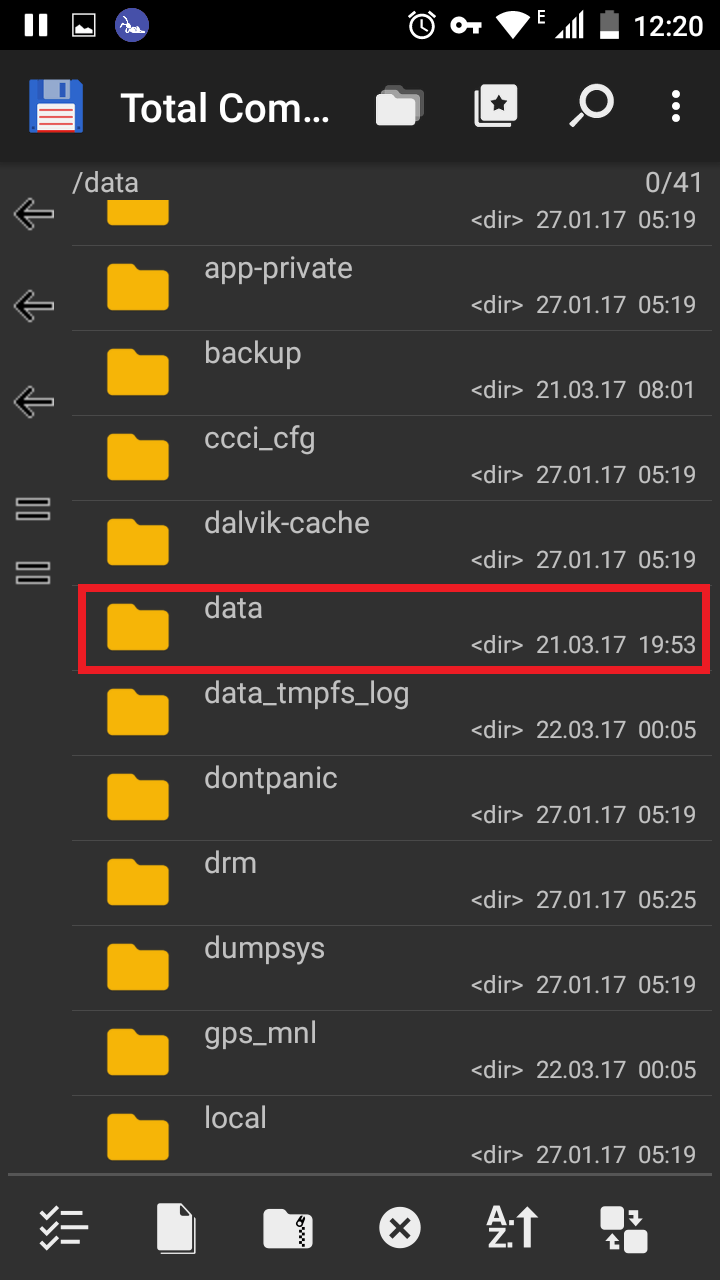Viewport: 720px width, 1280px height.
Task: Open the A-Z sort order button
Action: [x=512, y=1227]
